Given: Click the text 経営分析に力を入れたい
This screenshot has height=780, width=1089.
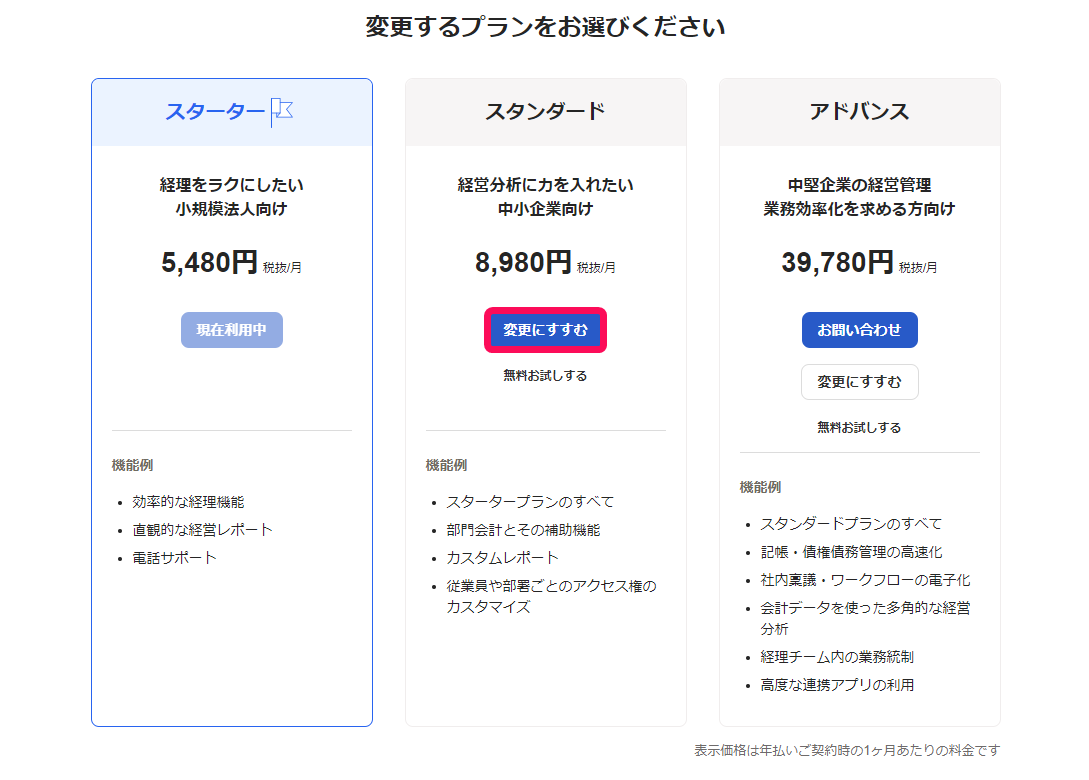Looking at the screenshot, I should [545, 185].
